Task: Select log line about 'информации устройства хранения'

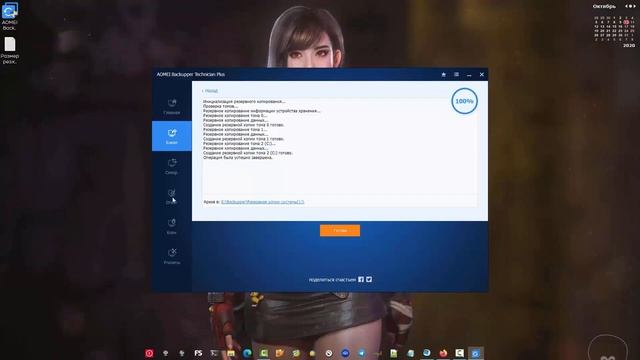Action: [x=262, y=111]
